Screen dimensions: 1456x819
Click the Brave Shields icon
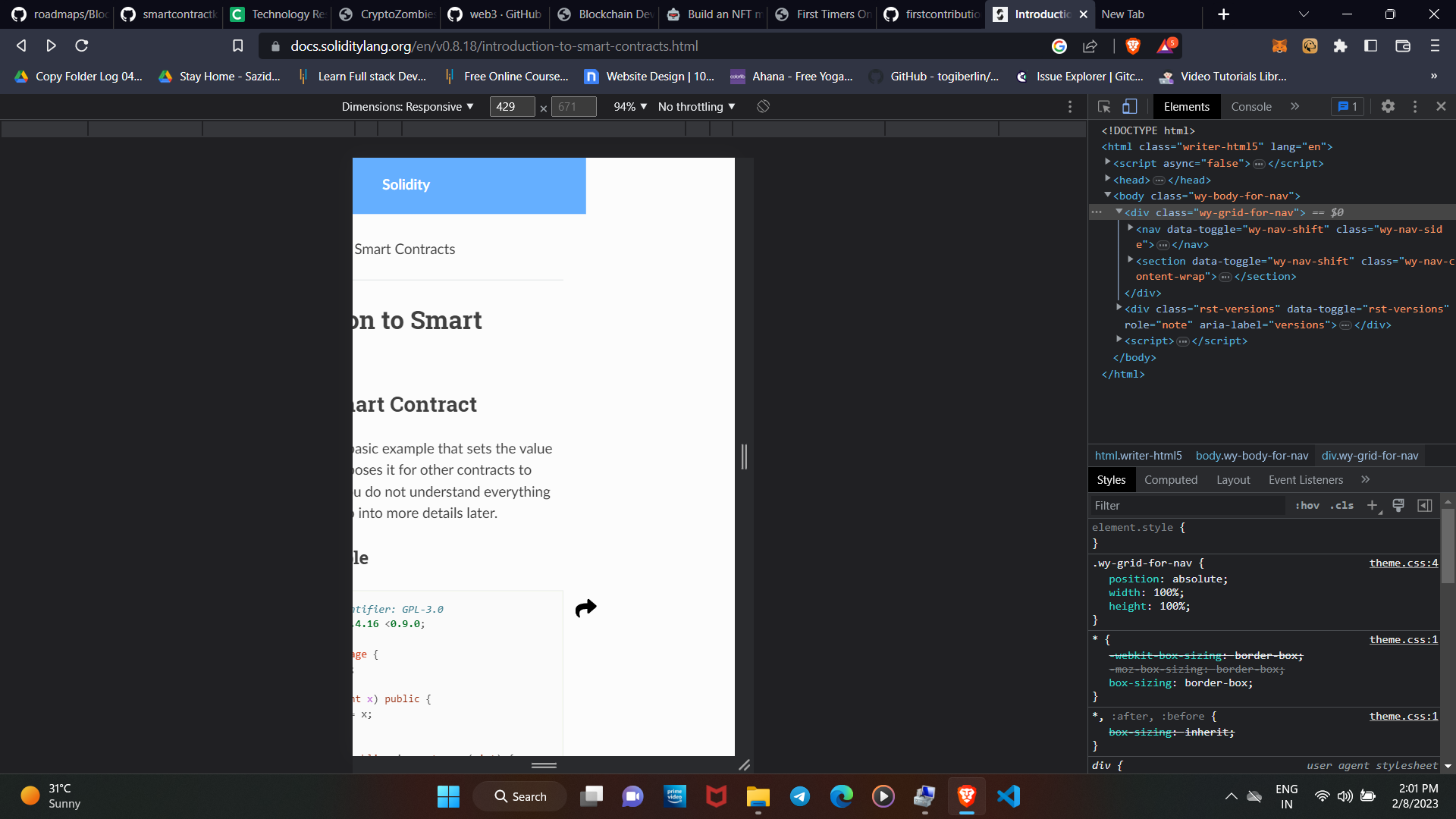(x=1132, y=45)
